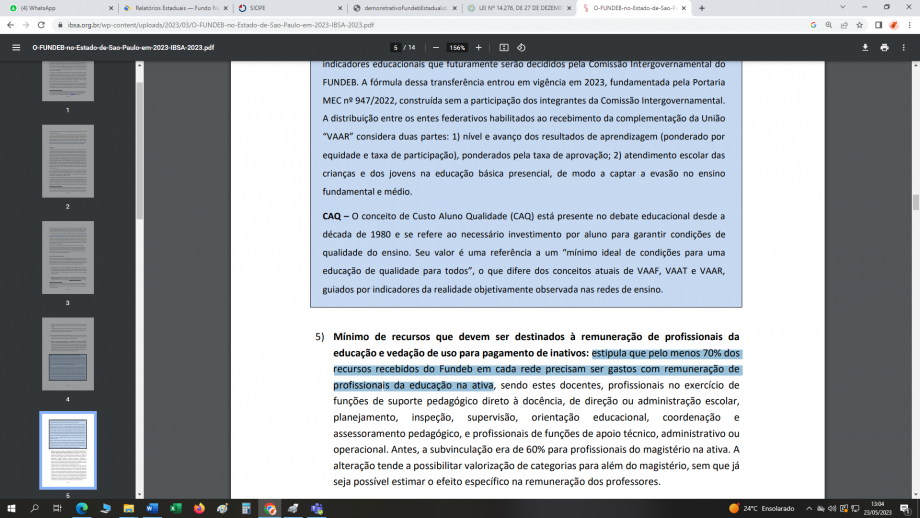920x518 pixels.
Task: Open Microsoft Teams from taskbar
Action: [x=317, y=508]
